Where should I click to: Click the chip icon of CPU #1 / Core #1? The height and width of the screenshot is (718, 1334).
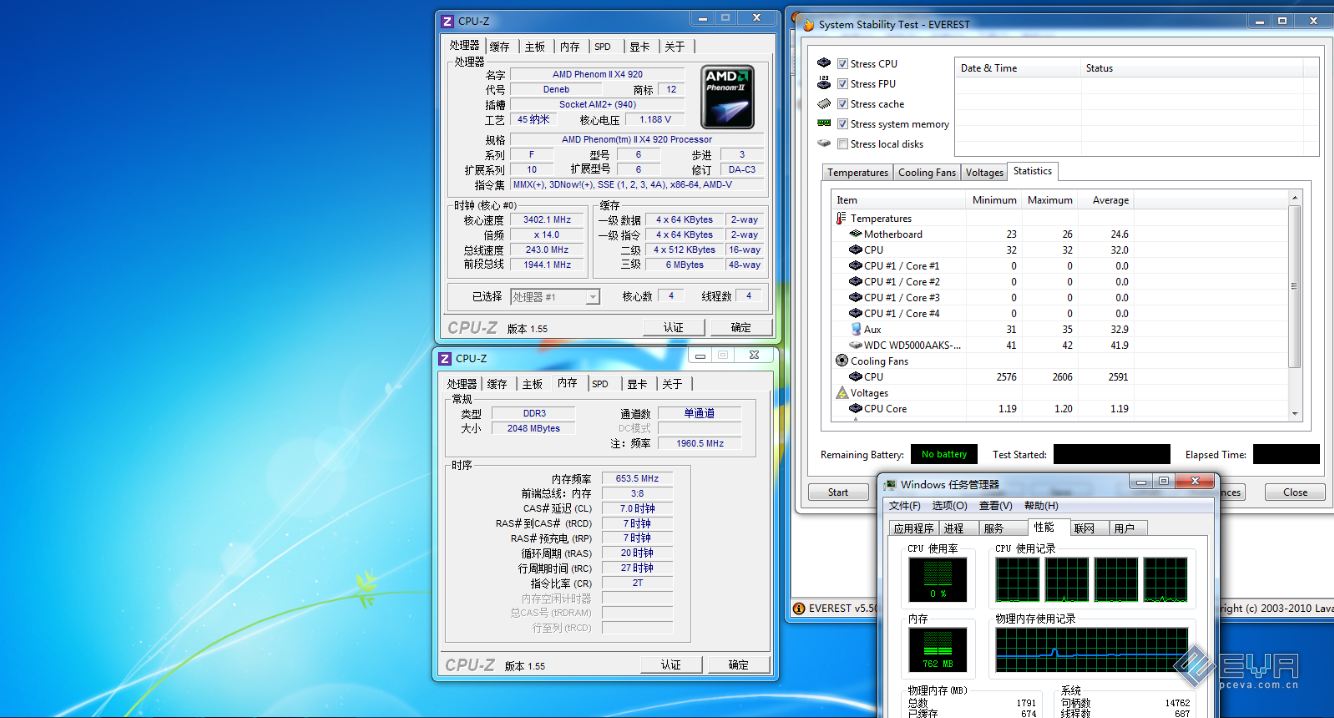point(856,266)
